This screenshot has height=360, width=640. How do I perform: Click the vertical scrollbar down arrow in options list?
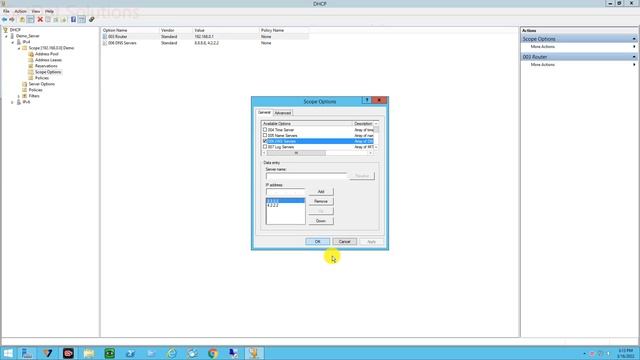(x=376, y=147)
